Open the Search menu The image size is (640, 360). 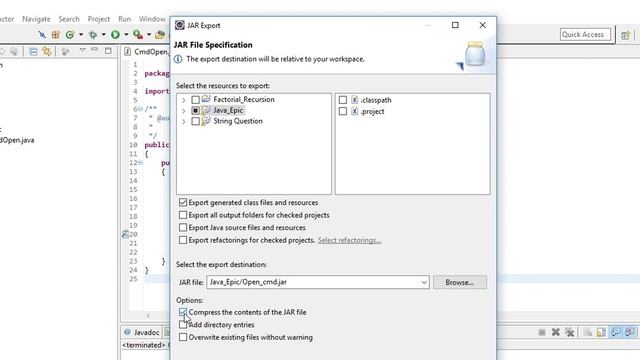click(x=69, y=19)
